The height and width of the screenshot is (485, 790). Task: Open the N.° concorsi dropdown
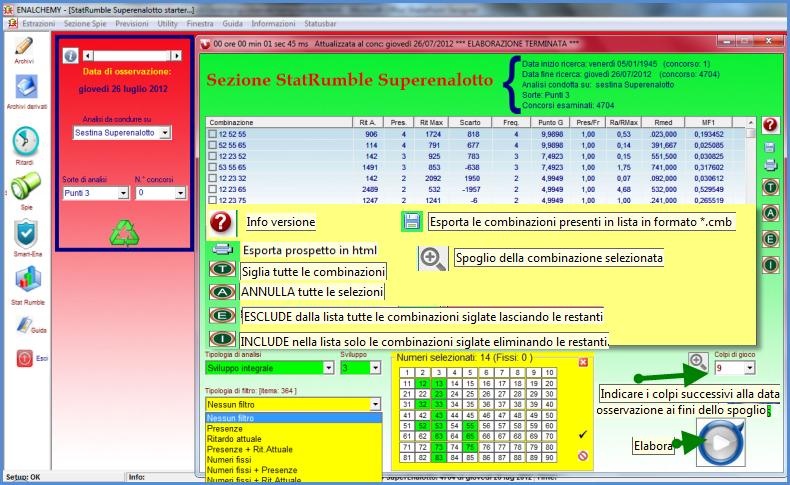180,193
